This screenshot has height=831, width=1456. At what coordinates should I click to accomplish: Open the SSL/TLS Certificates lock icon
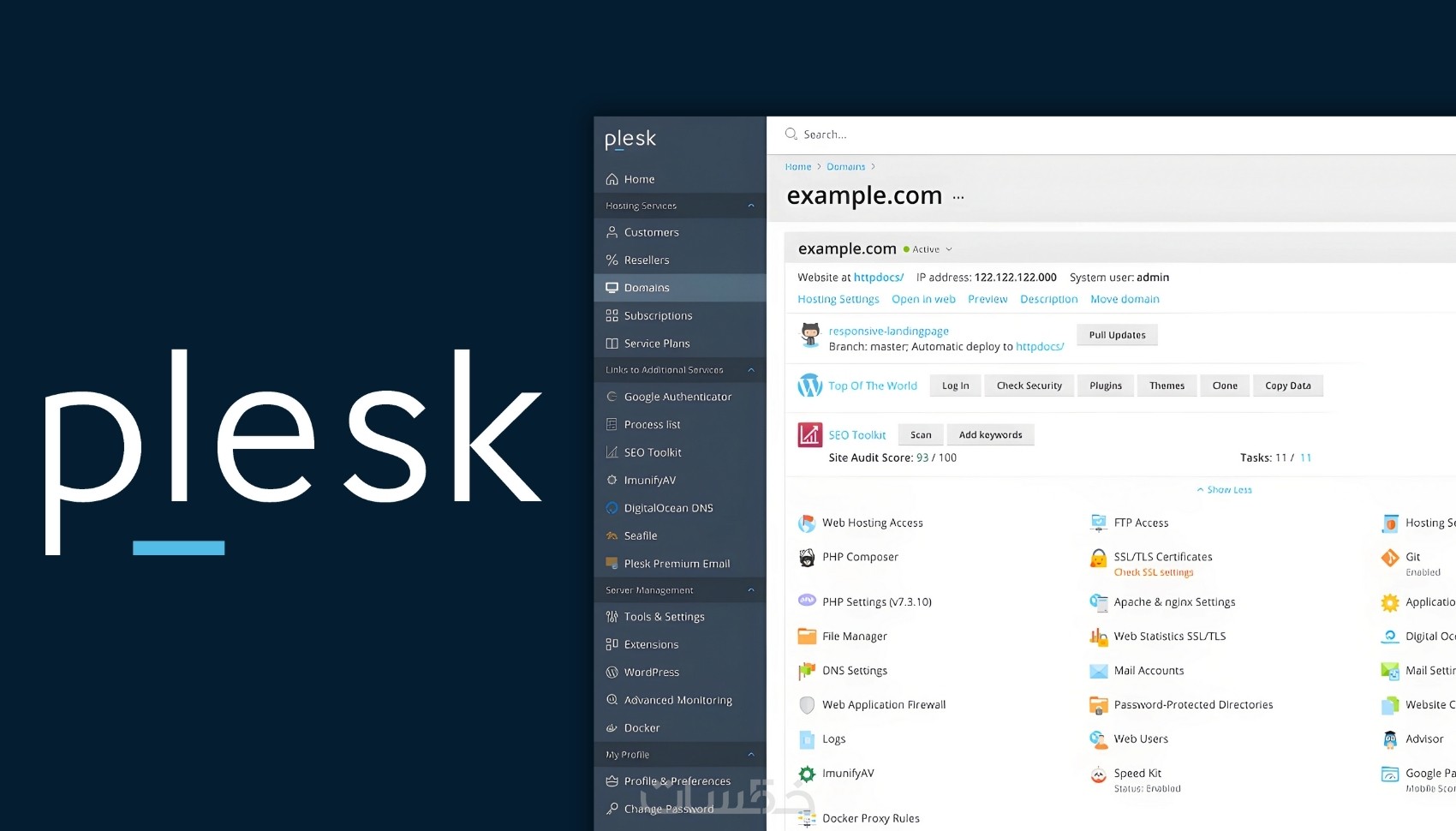(1098, 559)
